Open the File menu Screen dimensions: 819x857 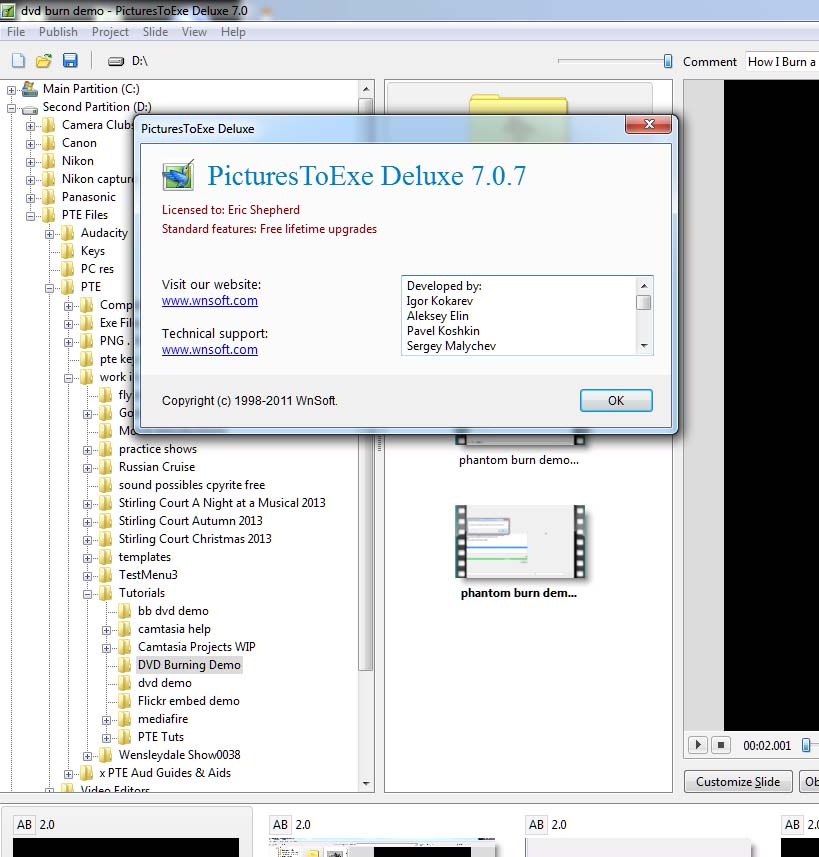point(16,32)
